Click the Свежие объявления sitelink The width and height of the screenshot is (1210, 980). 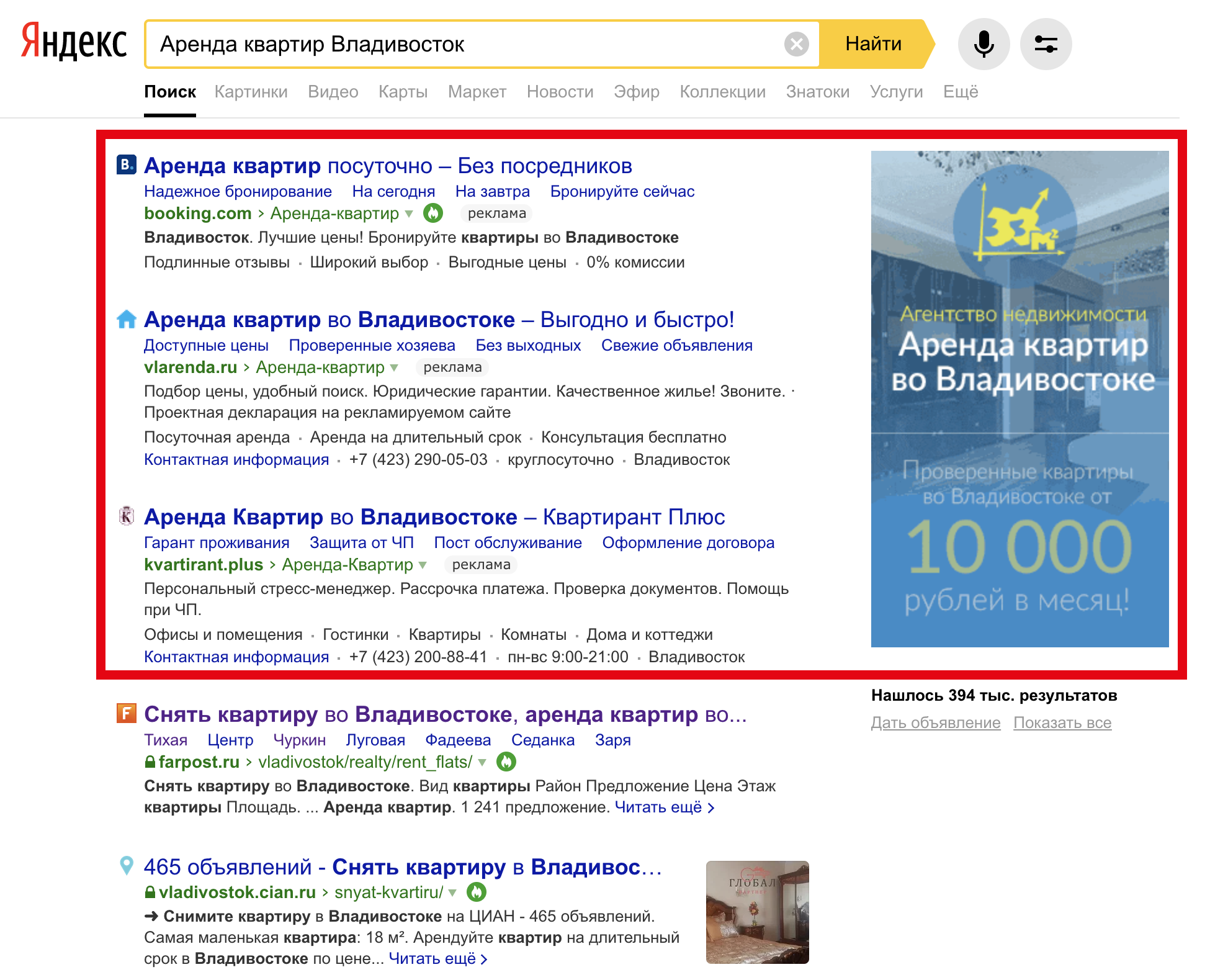(676, 345)
